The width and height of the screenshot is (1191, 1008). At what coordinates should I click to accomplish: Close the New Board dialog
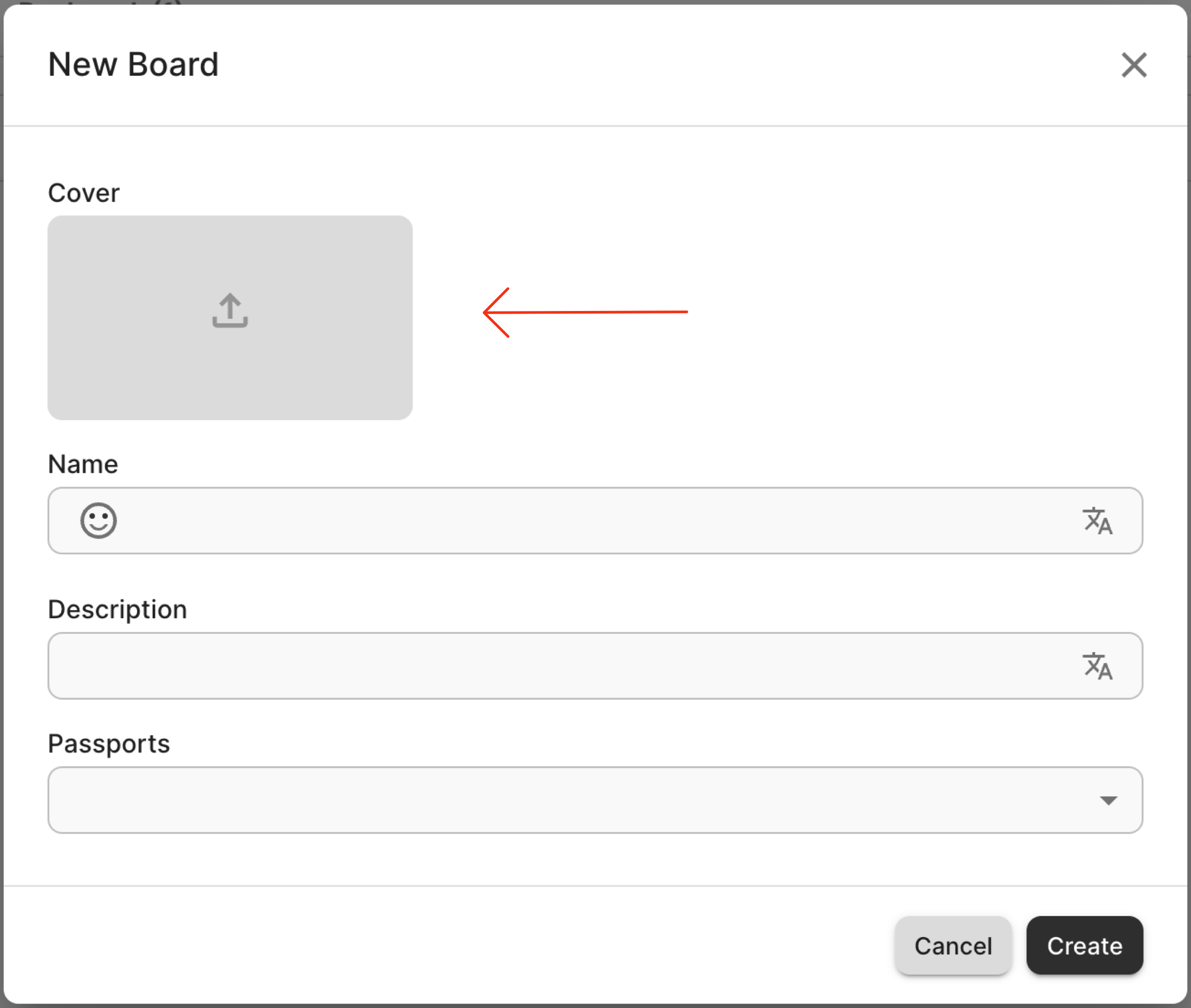[1133, 65]
